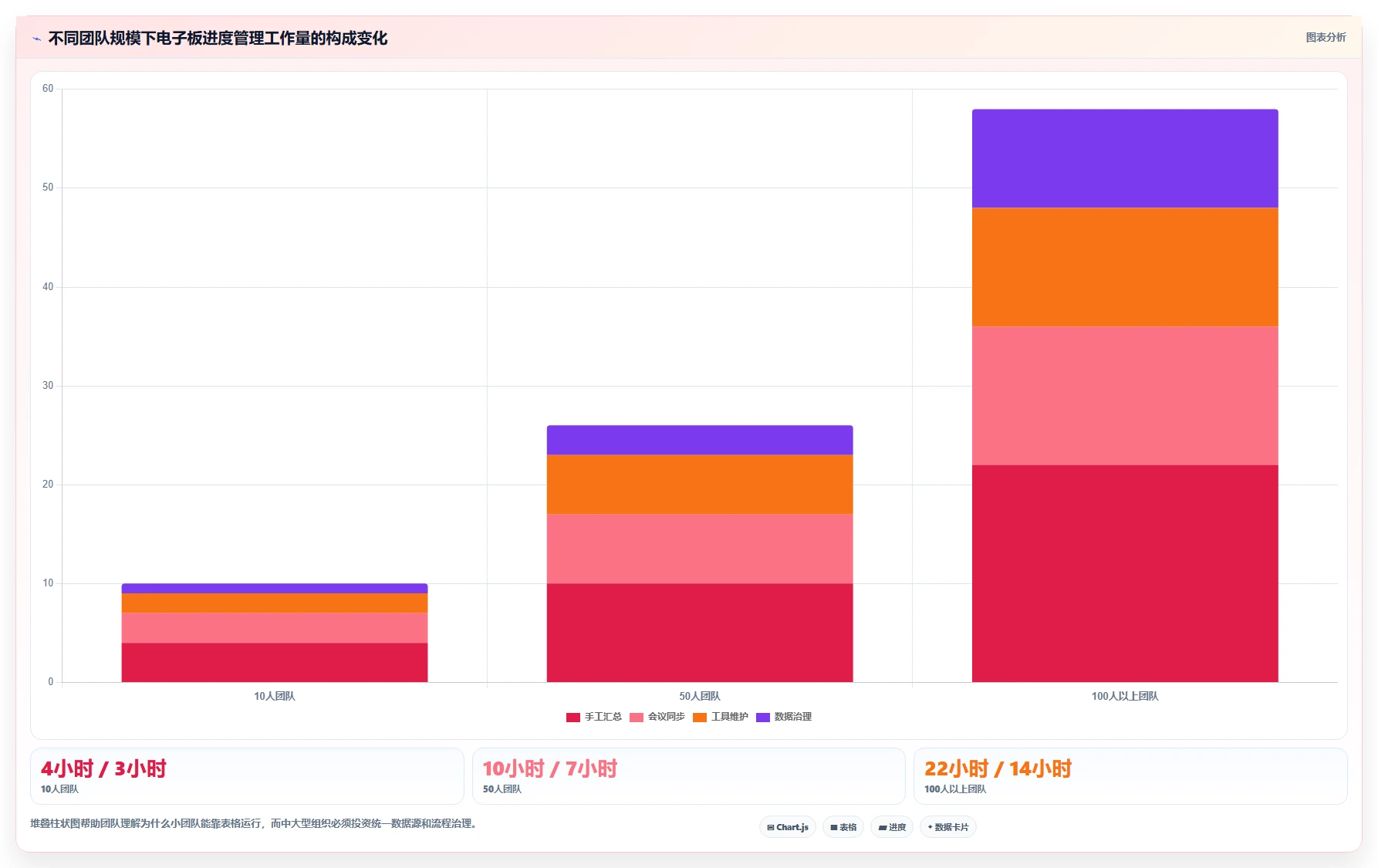Viewport: 1378px width, 868px height.
Task: Click the 50人团队 x-axis label
Action: pyautogui.click(x=700, y=696)
